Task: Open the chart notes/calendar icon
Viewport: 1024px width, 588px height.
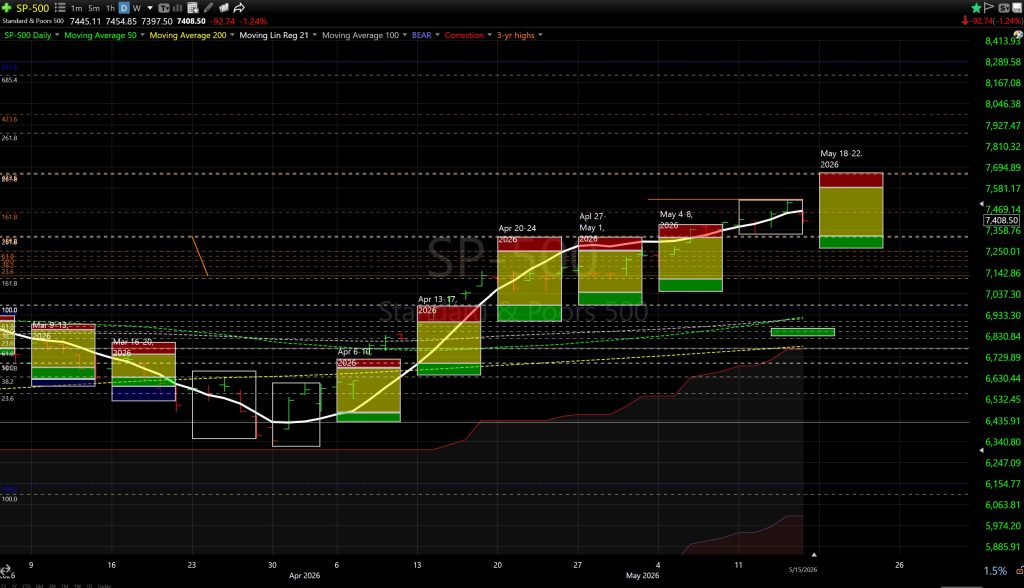Action: 193,8
